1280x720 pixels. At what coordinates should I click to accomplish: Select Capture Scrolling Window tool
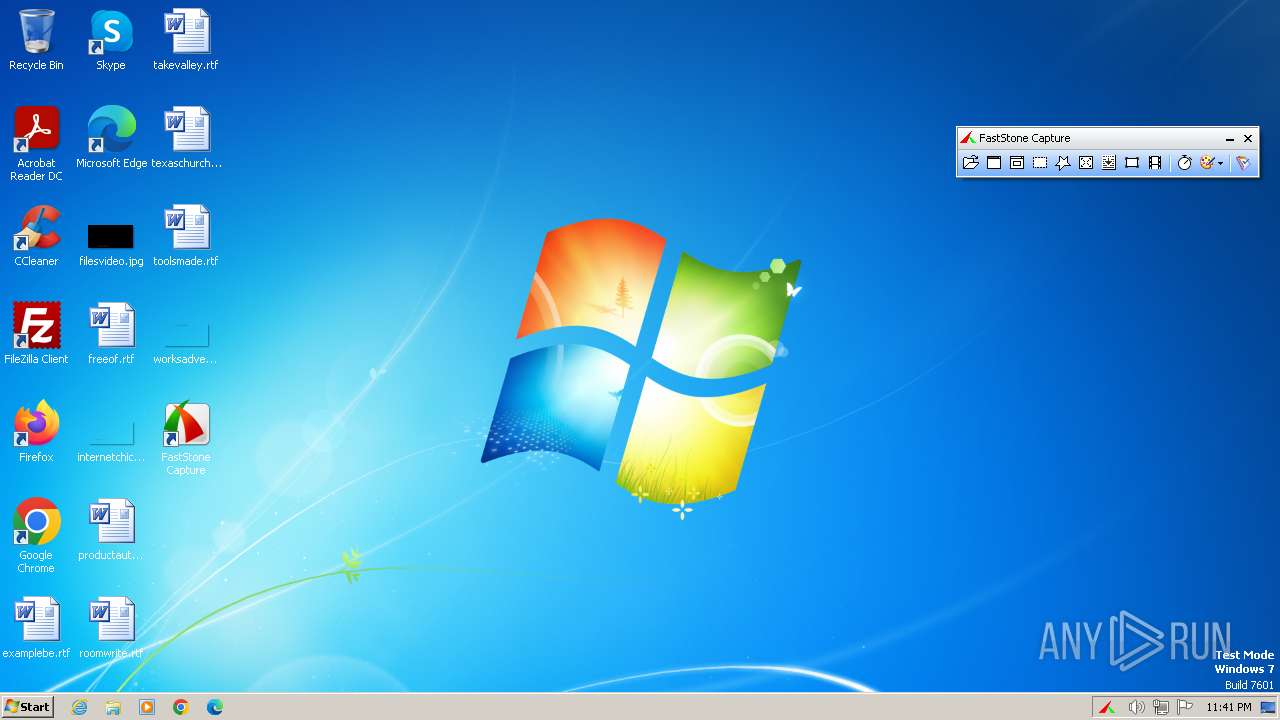tap(1109, 163)
